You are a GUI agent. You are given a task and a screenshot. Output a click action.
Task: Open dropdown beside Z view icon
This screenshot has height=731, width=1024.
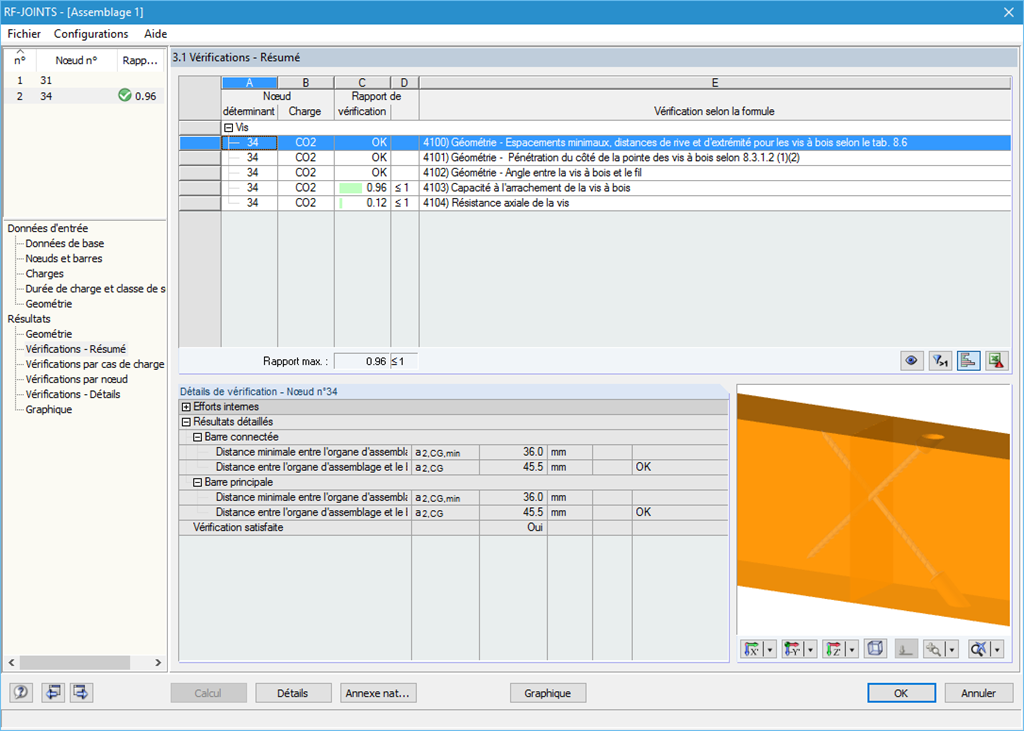(x=852, y=649)
